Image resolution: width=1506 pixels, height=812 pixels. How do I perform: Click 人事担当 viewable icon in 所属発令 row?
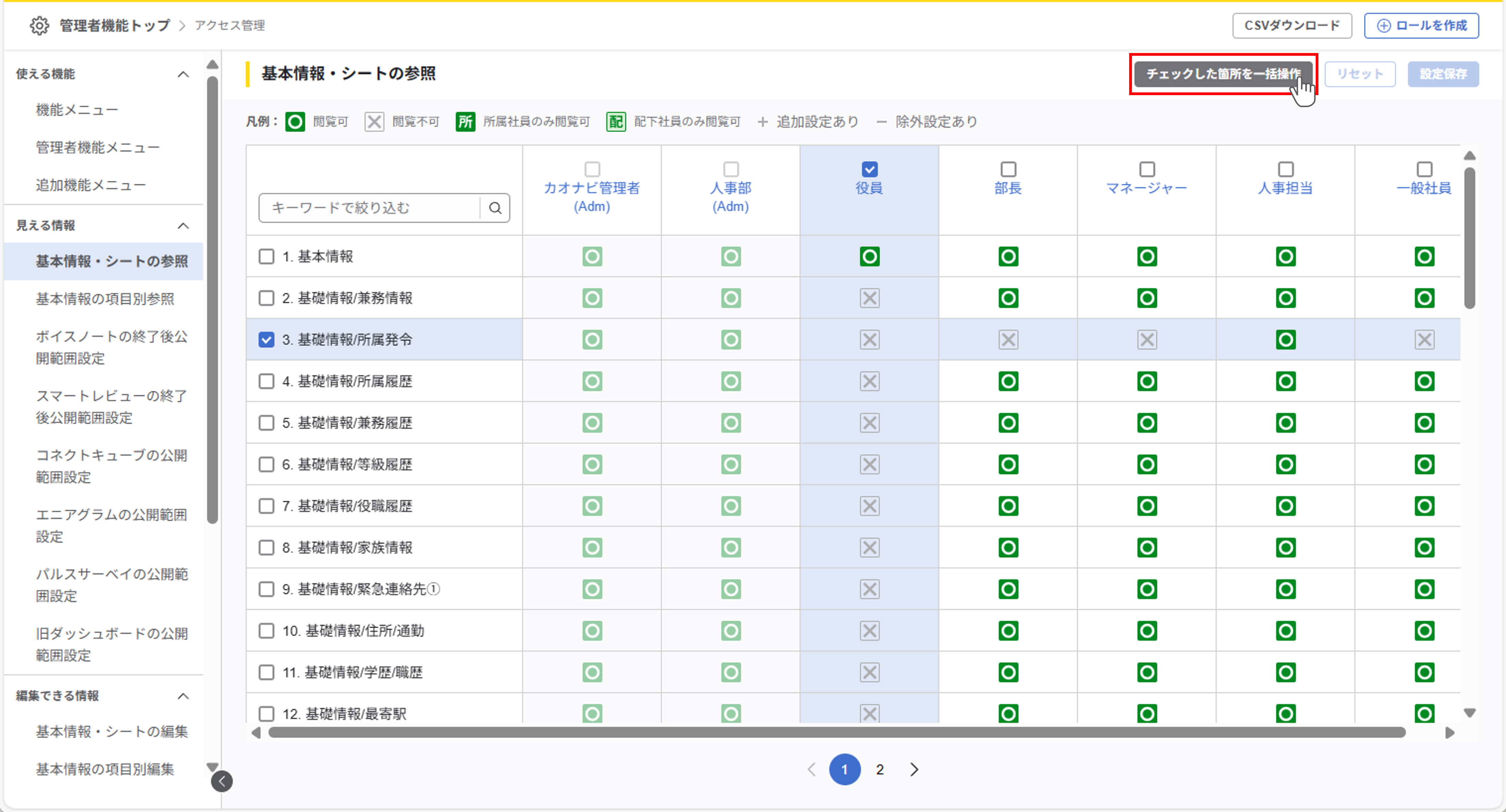pyautogui.click(x=1286, y=340)
